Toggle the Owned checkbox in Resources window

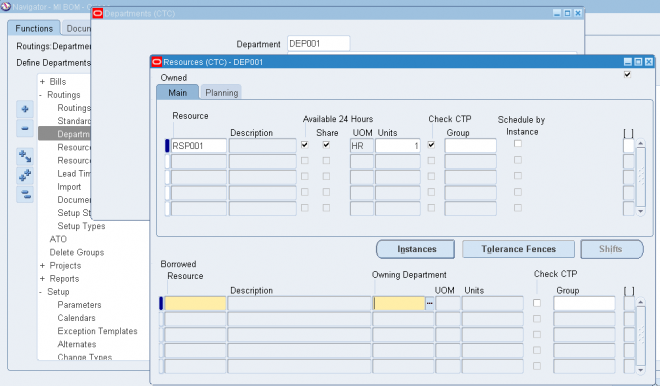tap(627, 75)
